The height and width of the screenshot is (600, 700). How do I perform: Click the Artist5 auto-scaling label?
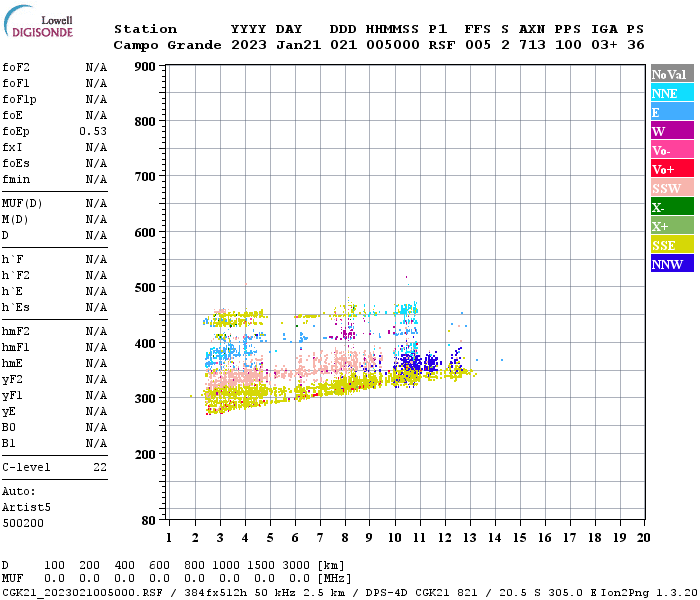click(26, 508)
